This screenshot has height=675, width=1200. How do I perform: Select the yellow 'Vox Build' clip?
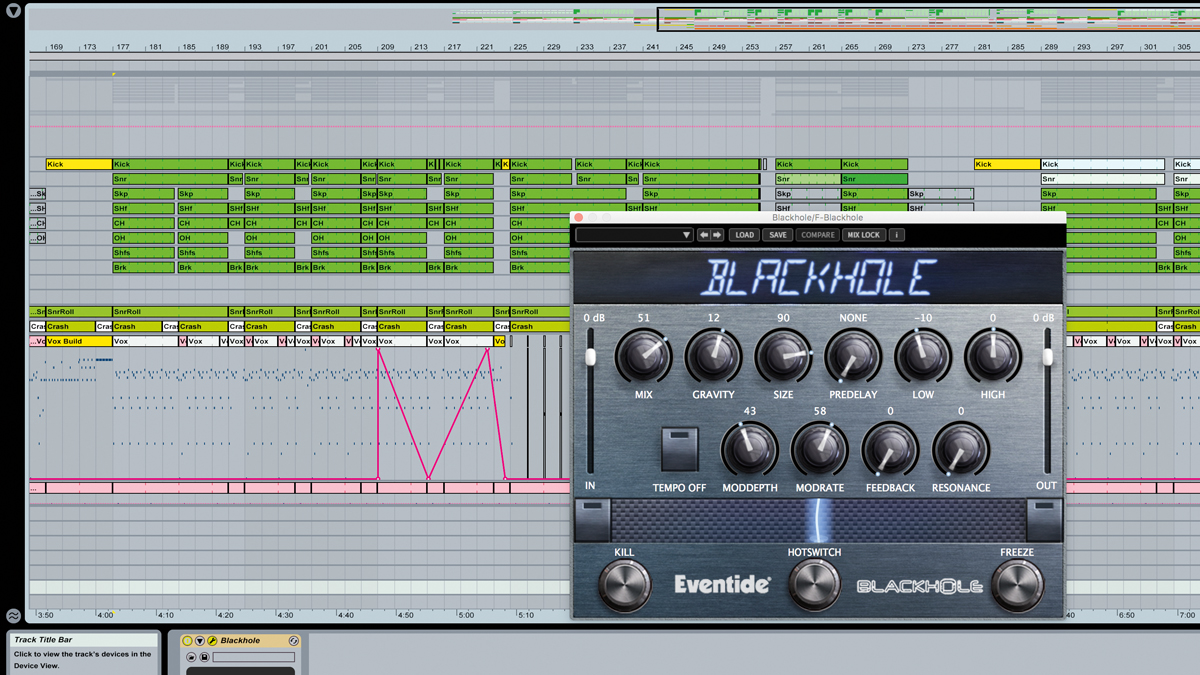point(79,341)
